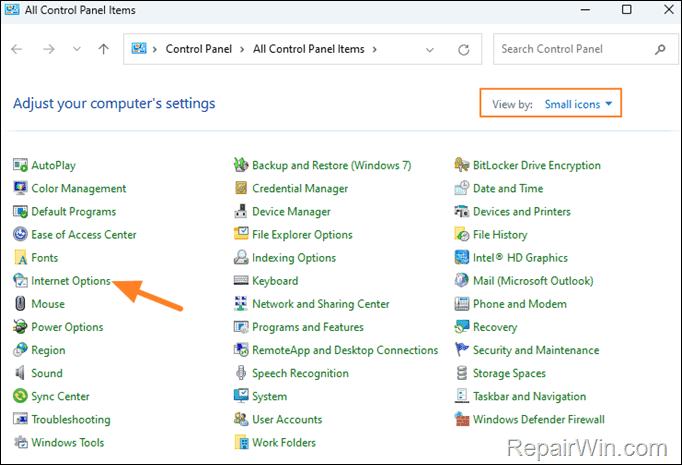Click the window title bar Control Panel icon
682x465 pixels.
pyautogui.click(x=12, y=10)
